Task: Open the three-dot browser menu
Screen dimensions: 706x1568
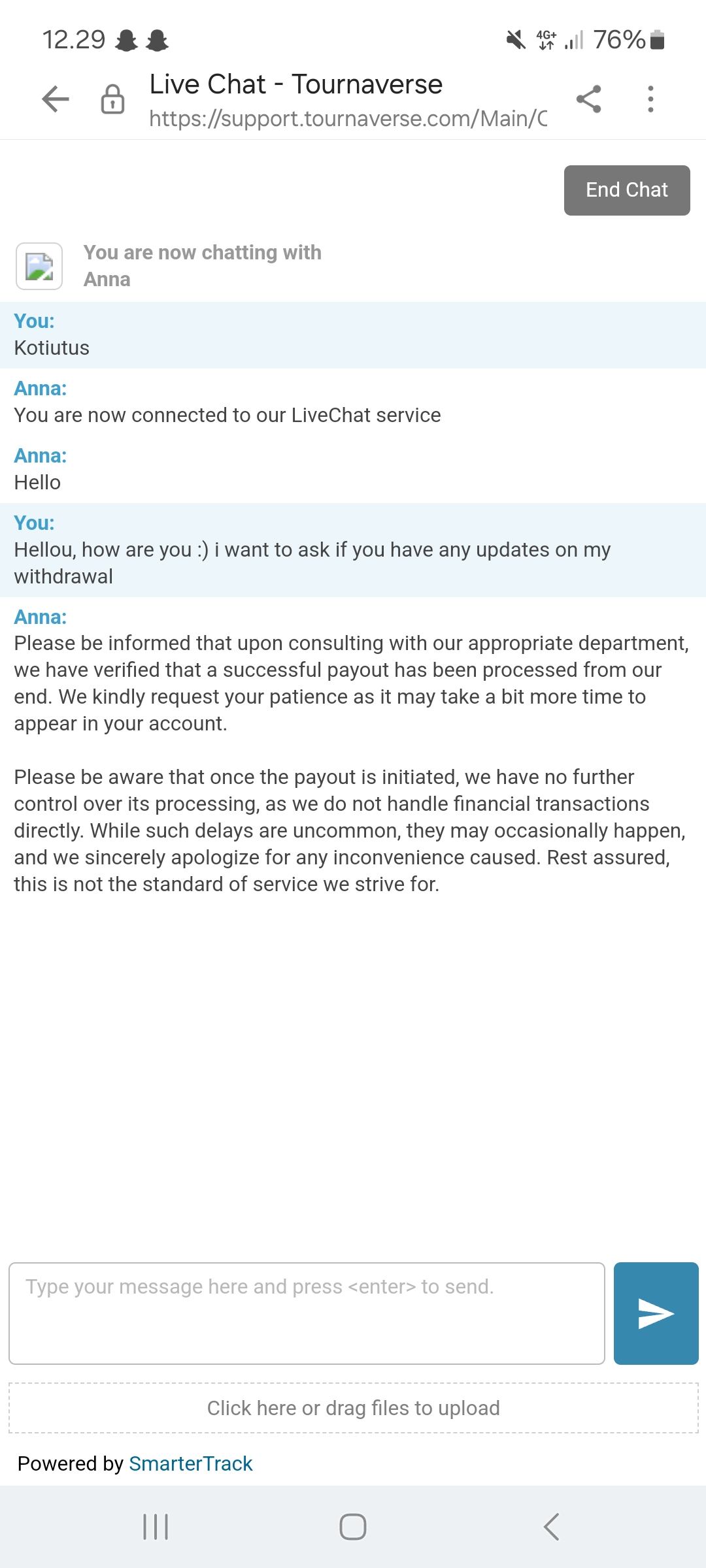Action: point(650,99)
